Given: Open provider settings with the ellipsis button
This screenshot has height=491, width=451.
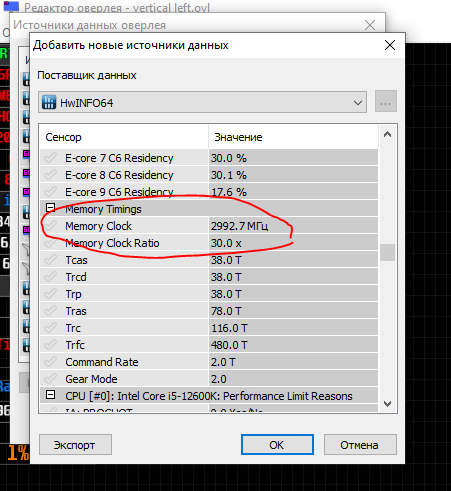Looking at the screenshot, I should tap(386, 101).
